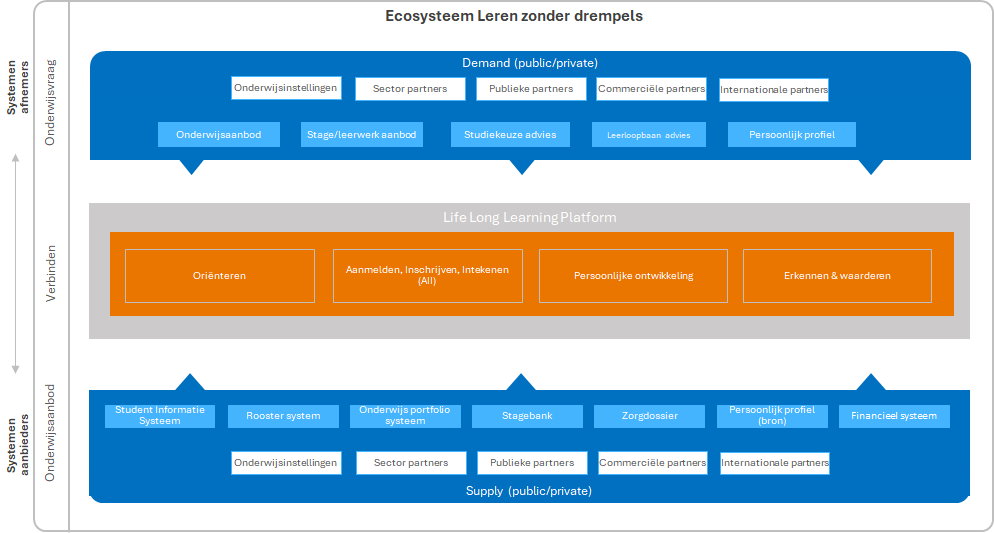Click Internationale partners in the Supply section

click(x=775, y=463)
